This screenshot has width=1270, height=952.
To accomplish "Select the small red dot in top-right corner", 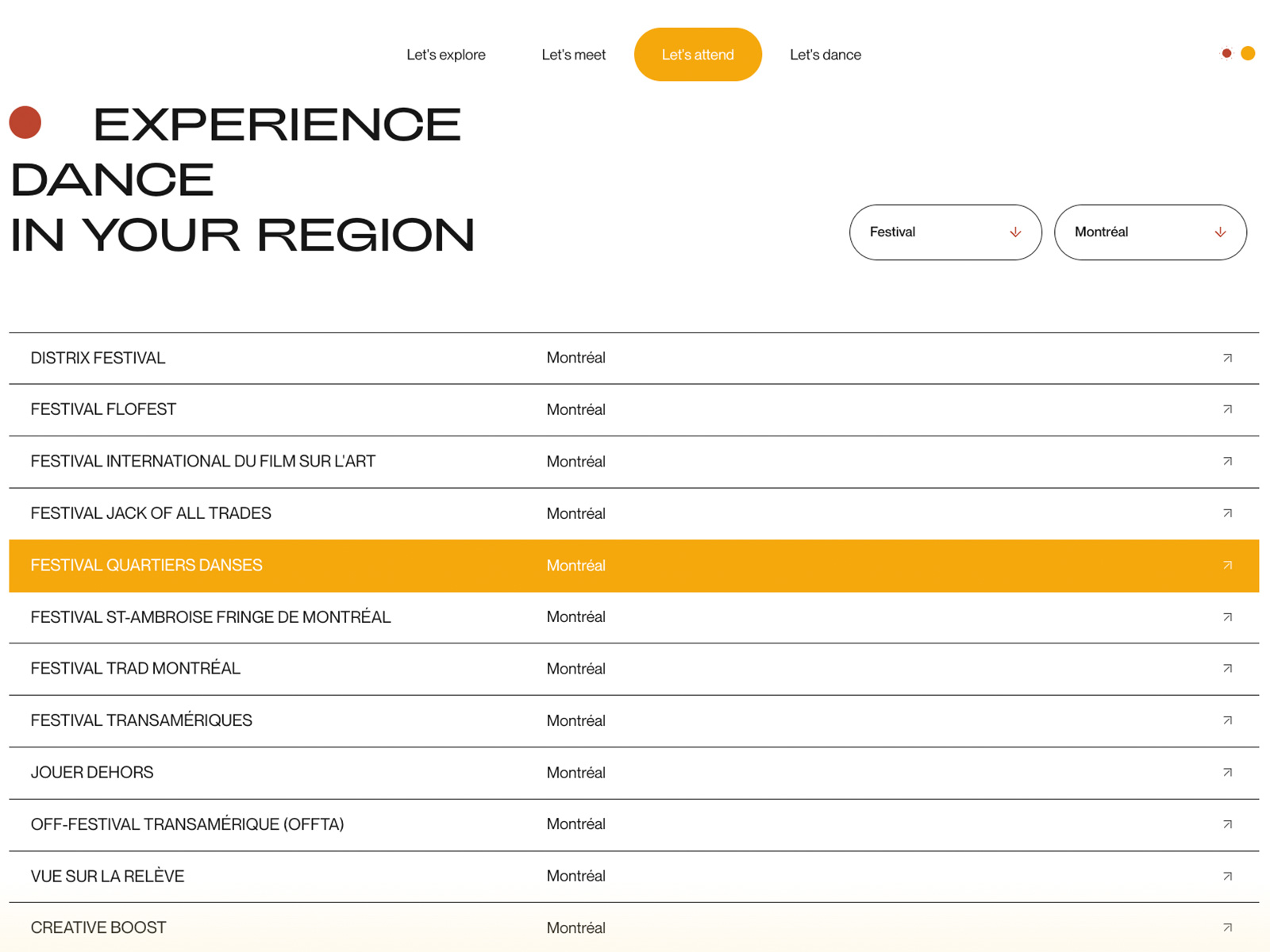I will 1226,53.
